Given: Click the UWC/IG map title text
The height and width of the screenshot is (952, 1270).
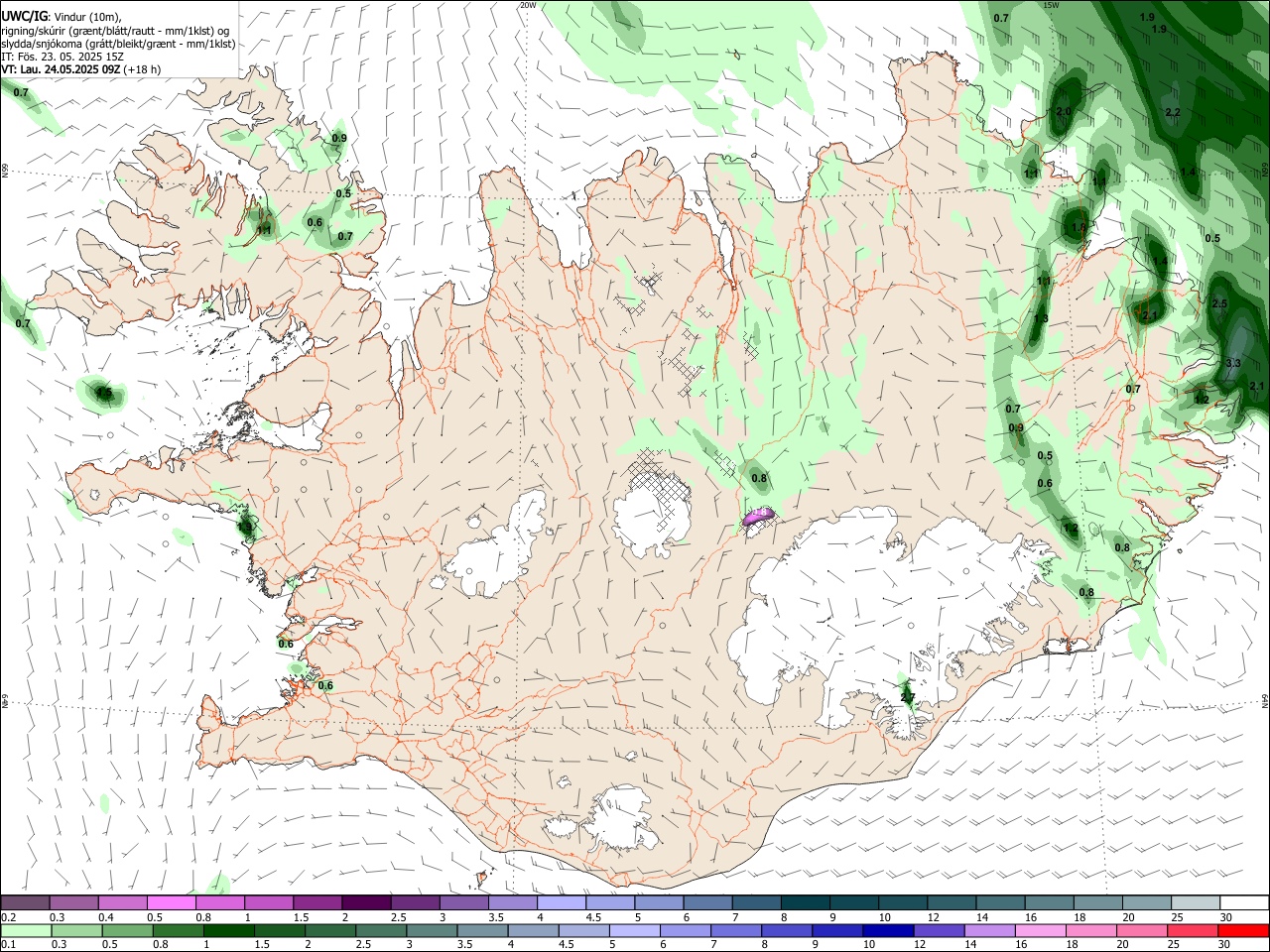Looking at the screenshot, I should pyautogui.click(x=25, y=17).
